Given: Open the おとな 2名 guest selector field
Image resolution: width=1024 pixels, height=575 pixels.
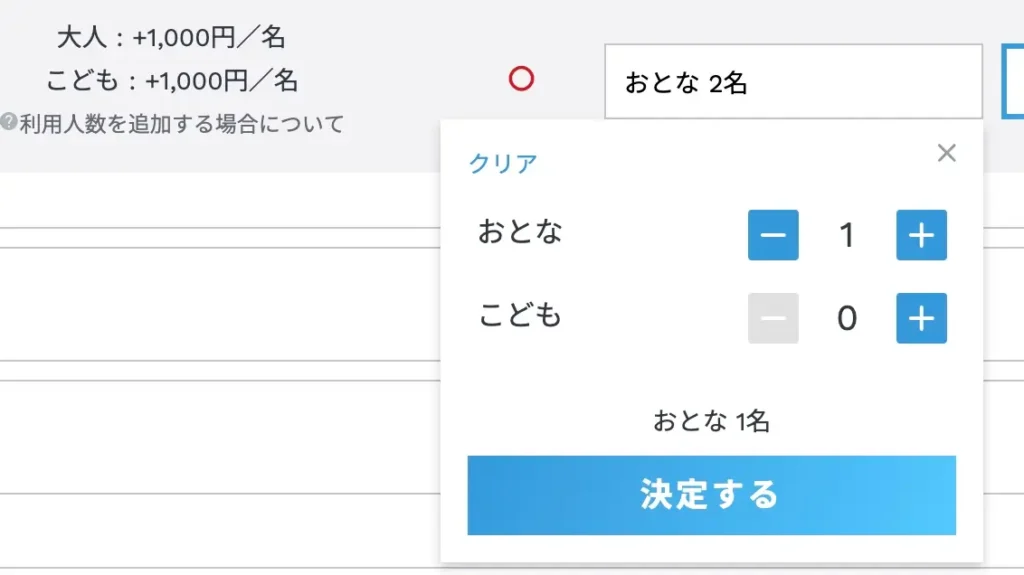Looking at the screenshot, I should coord(793,82).
